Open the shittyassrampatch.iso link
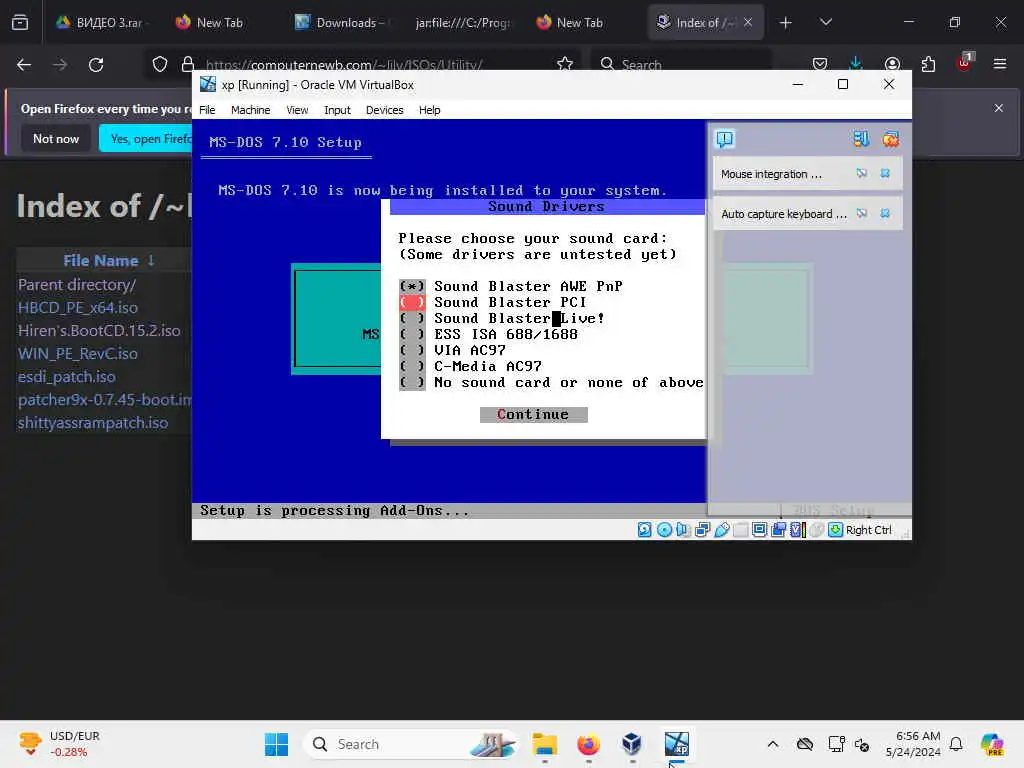This screenshot has height=768, width=1024. click(93, 423)
